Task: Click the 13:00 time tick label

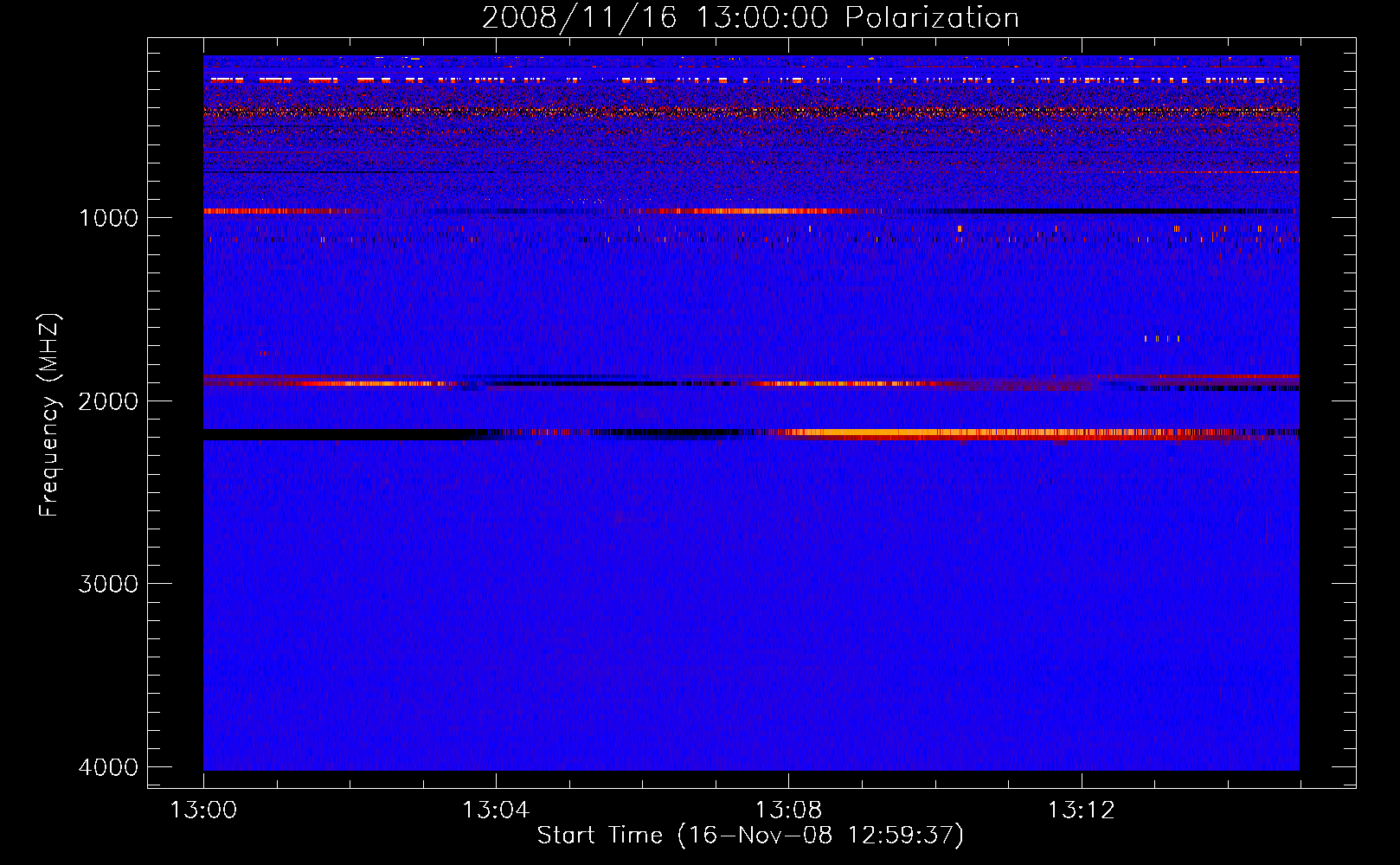Action: (x=203, y=811)
